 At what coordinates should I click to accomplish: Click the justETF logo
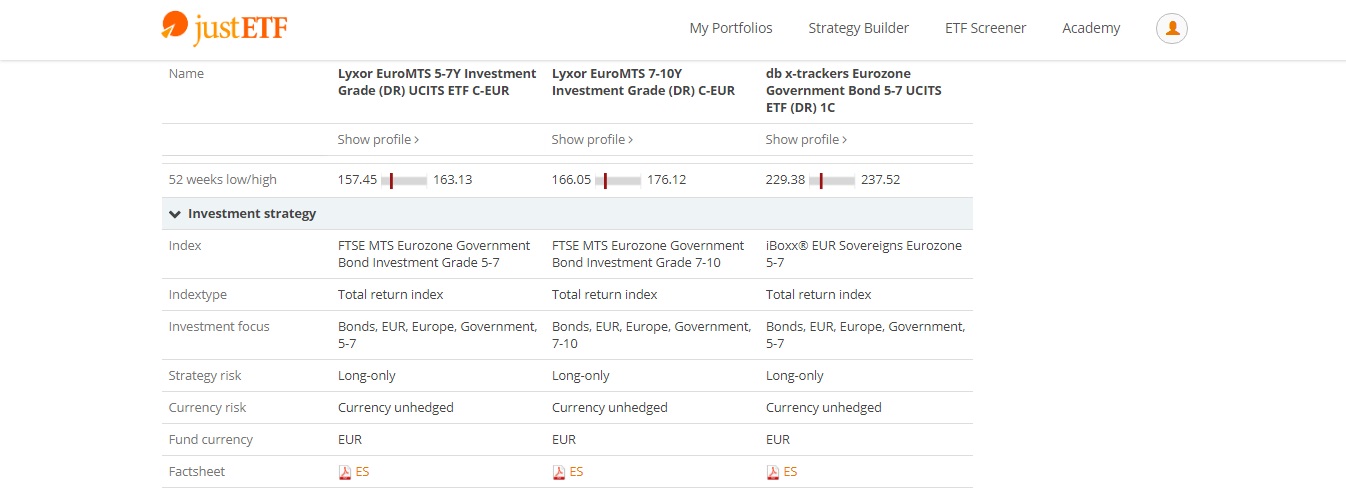(x=224, y=27)
